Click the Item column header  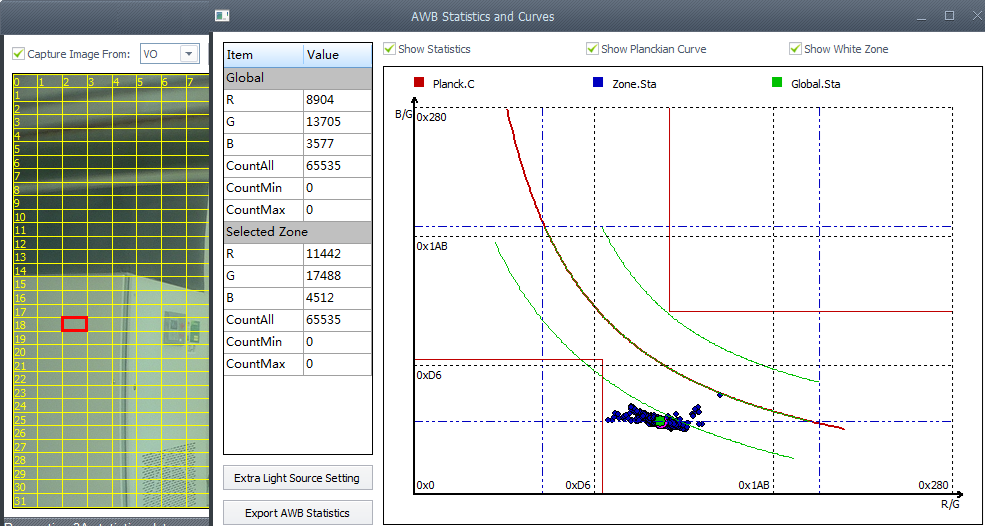coord(262,55)
